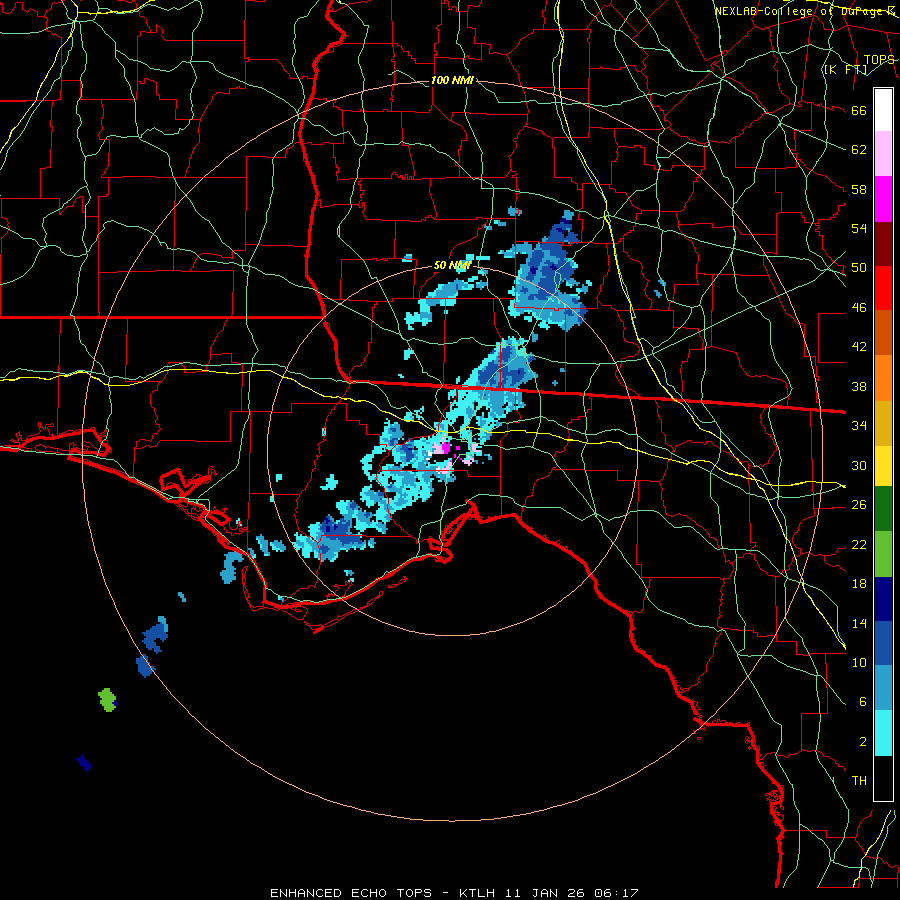The image size is (900, 900).
Task: Click the dark red legend swatch
Action: (883, 243)
